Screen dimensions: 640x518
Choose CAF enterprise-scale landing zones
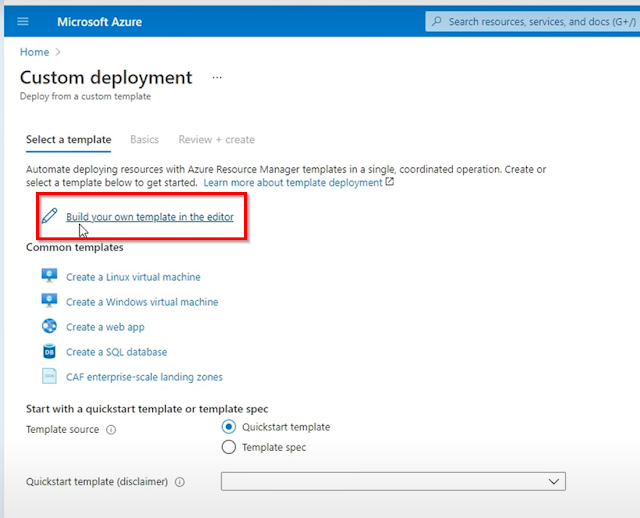[x=144, y=377]
